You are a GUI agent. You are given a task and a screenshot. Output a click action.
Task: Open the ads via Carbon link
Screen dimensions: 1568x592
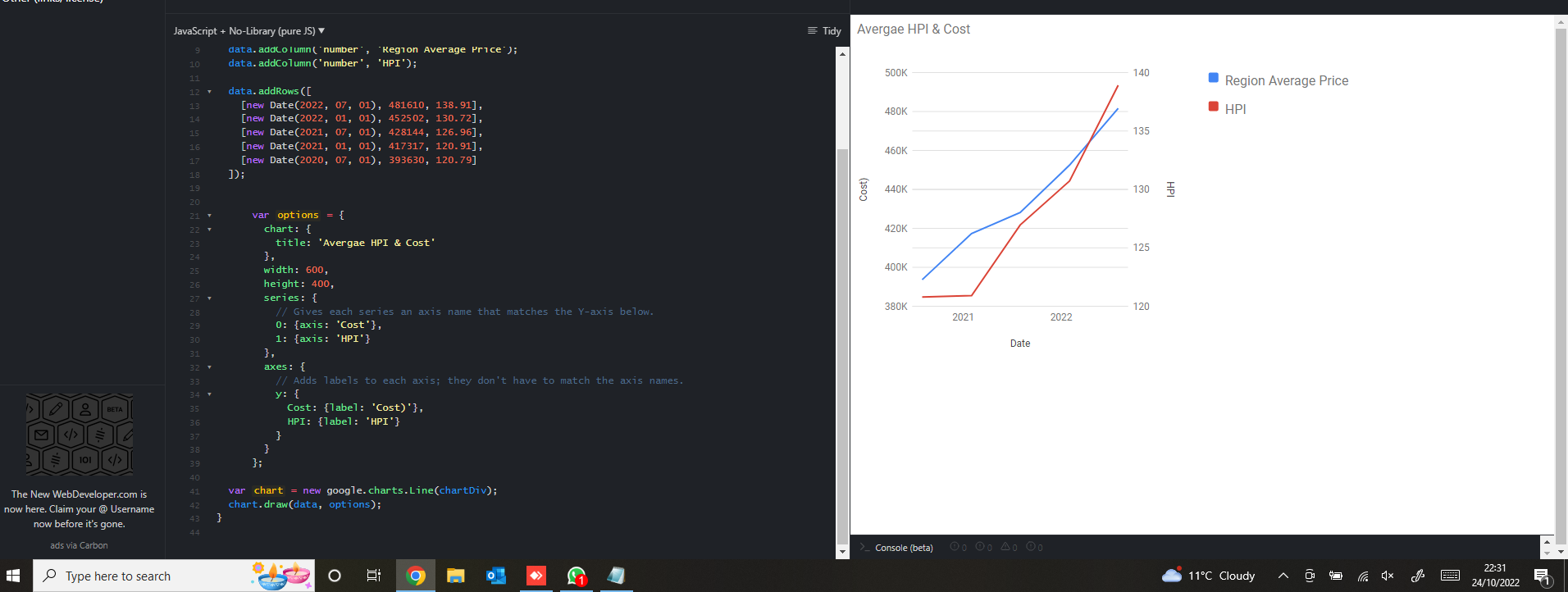(79, 545)
